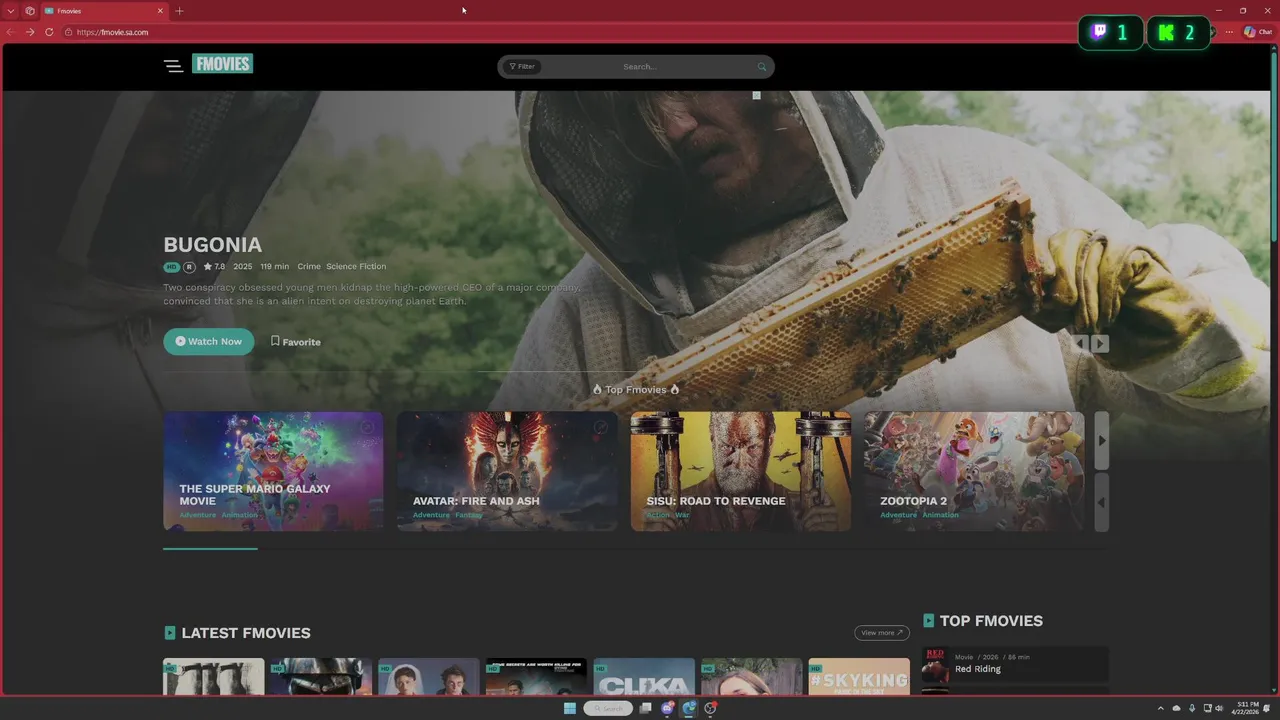Viewport: 1280px width, 720px height.
Task: Click War tag on Sisu card
Action: coord(682,515)
